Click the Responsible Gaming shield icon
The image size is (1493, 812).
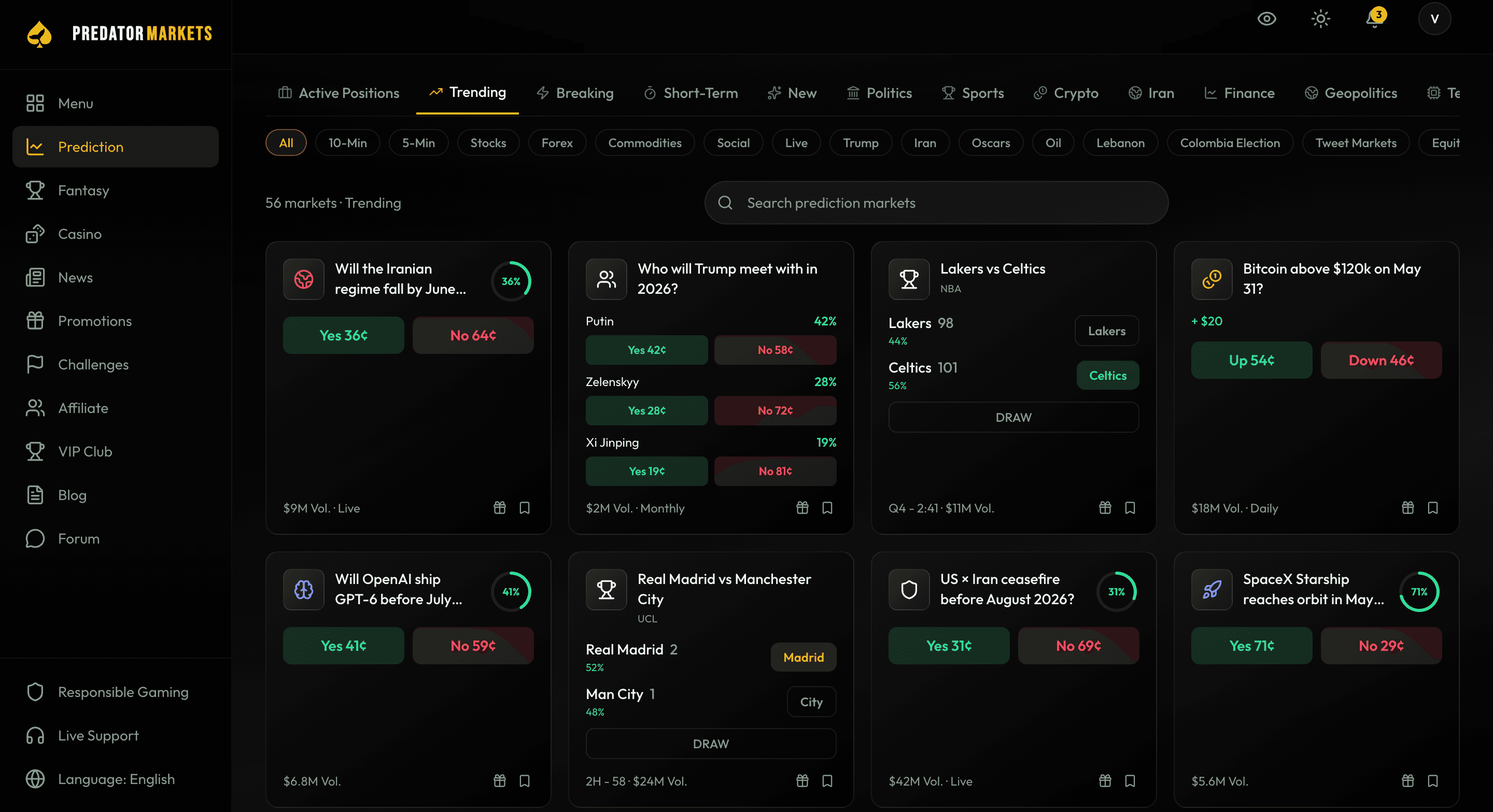click(35, 692)
